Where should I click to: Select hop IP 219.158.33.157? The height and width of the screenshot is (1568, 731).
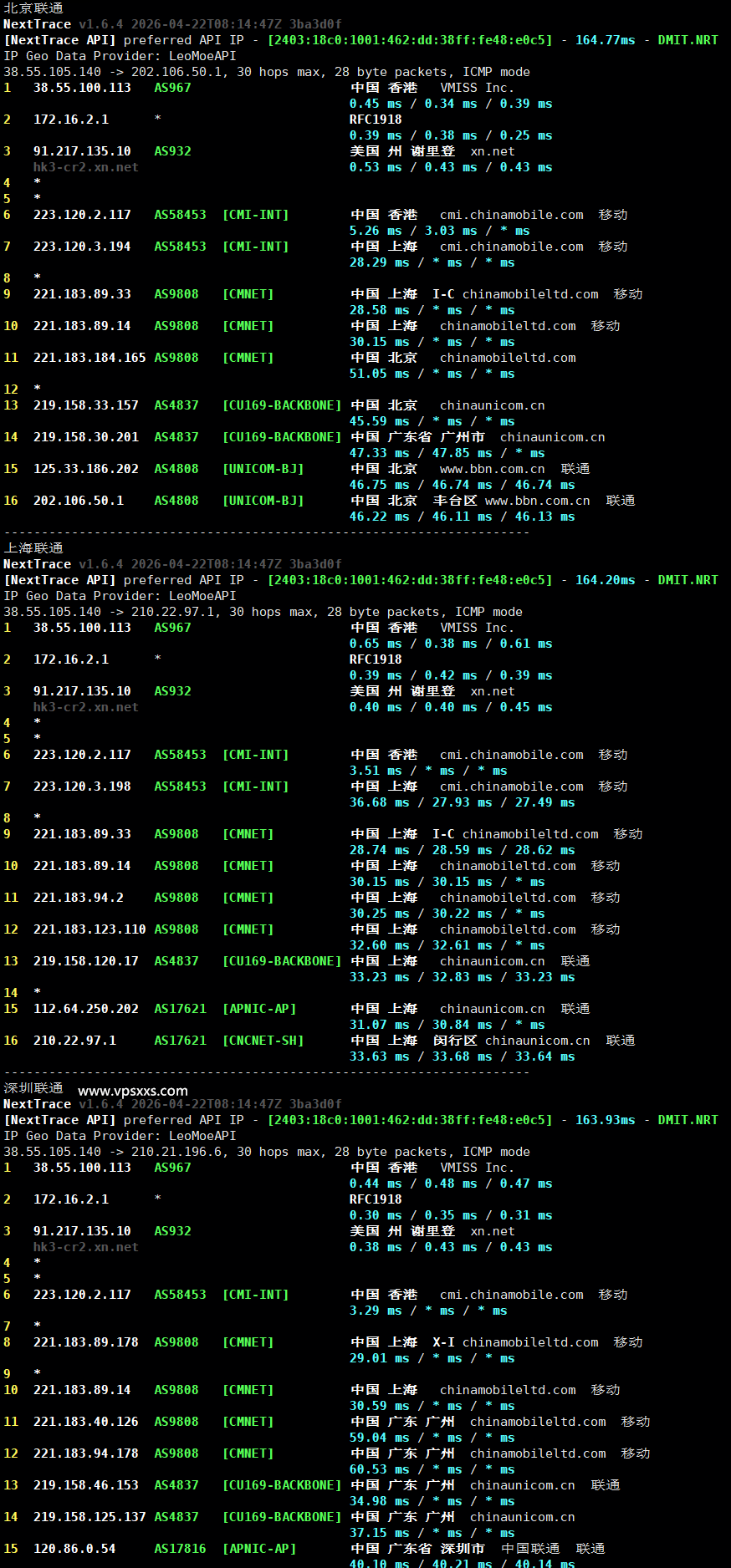point(86,405)
